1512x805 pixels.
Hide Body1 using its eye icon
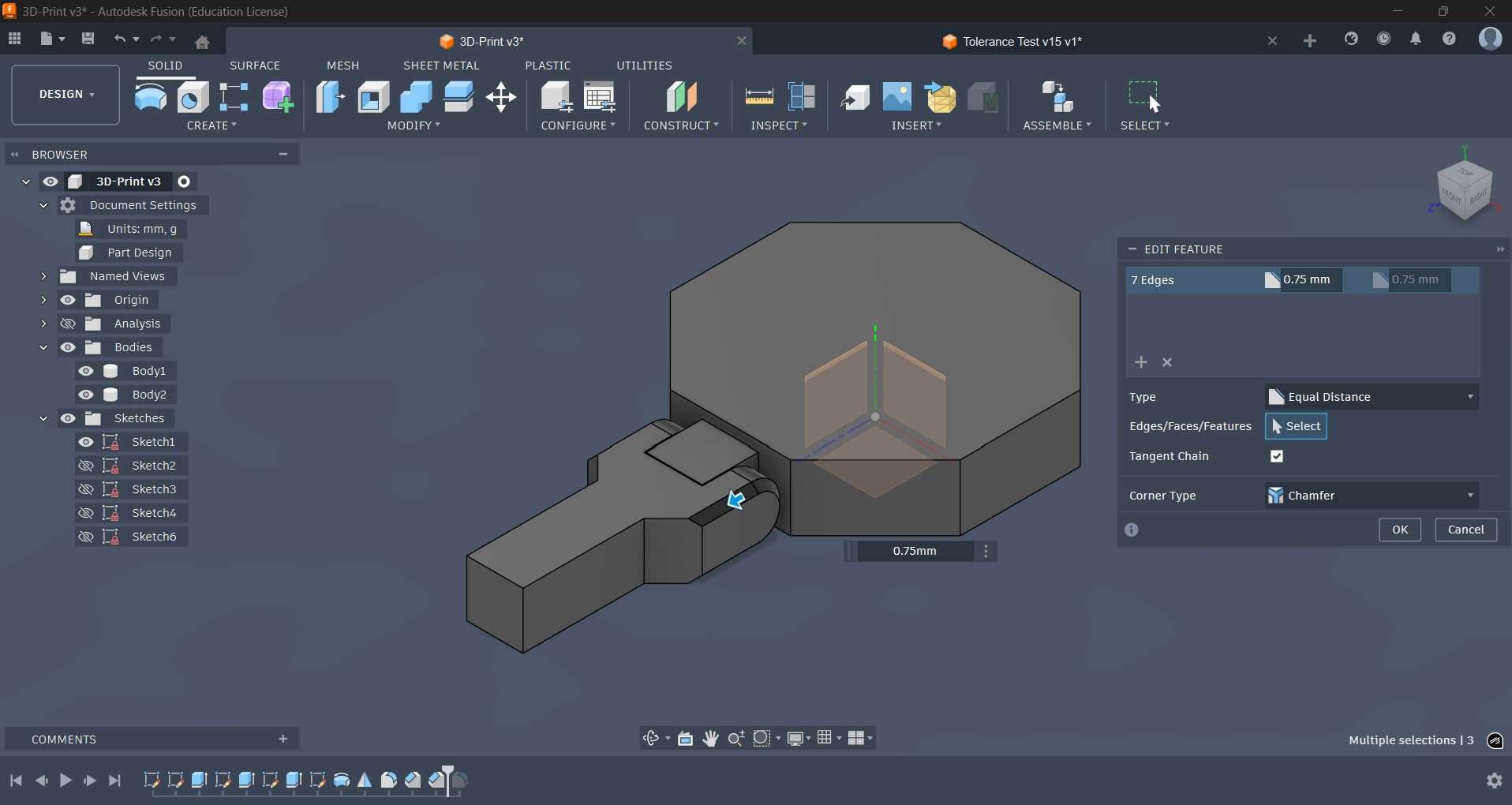[86, 371]
